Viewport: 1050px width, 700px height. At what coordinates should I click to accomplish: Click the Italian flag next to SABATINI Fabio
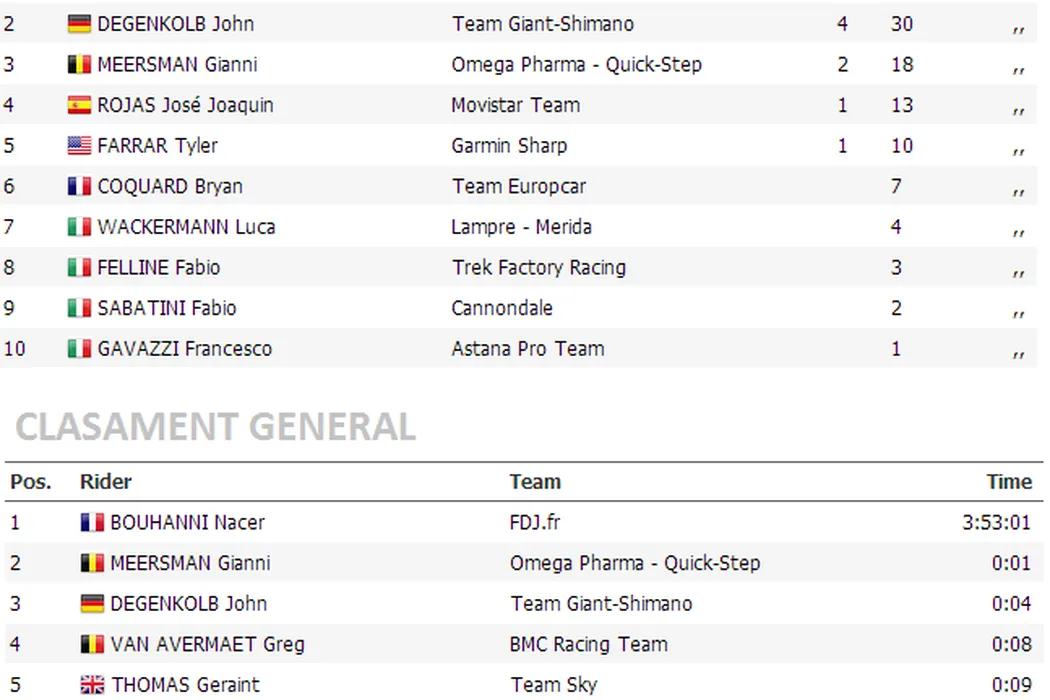79,308
